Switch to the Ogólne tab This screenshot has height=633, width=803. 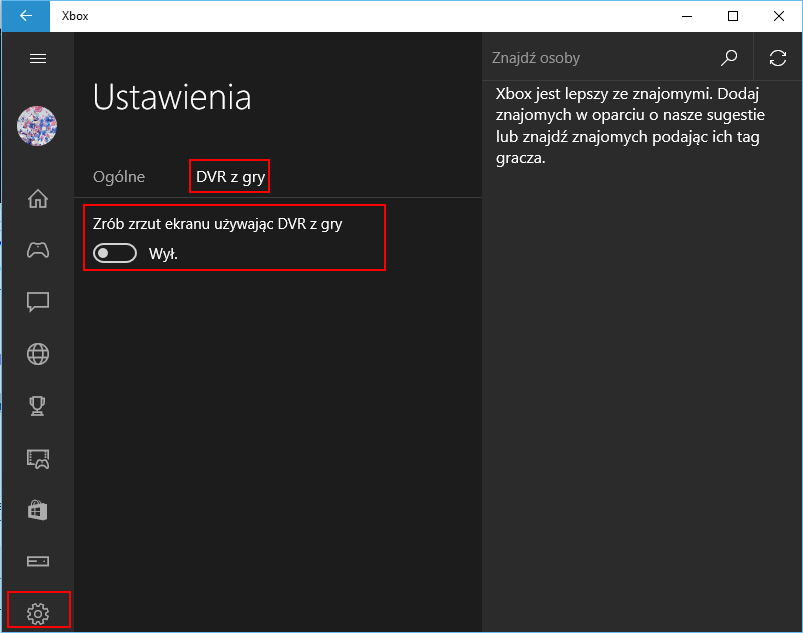pyautogui.click(x=119, y=177)
